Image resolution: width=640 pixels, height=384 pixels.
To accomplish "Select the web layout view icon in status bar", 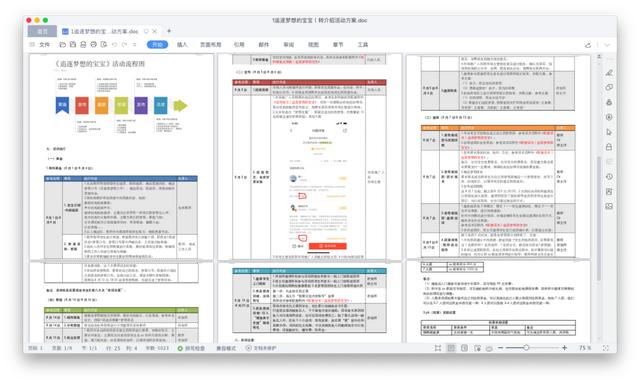I will (477, 348).
